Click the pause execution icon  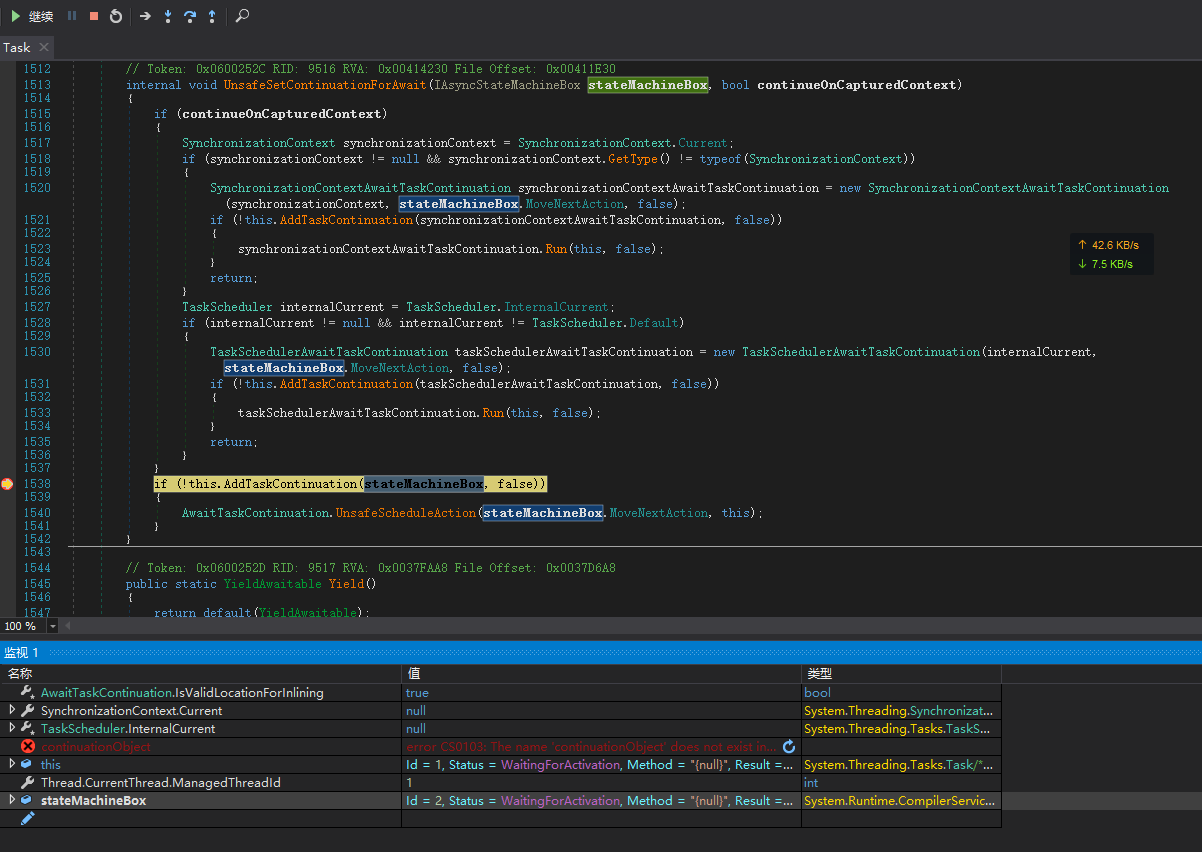pos(71,16)
